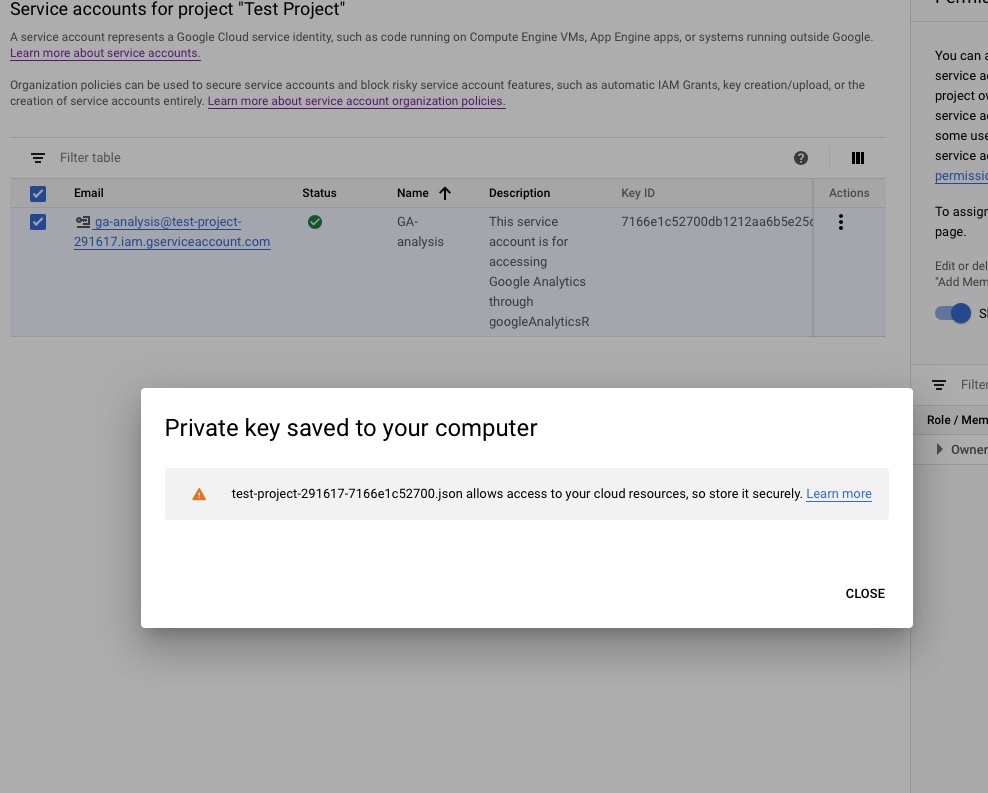
Task: Open the three-dot actions menu for GA-analysis
Action: point(840,222)
